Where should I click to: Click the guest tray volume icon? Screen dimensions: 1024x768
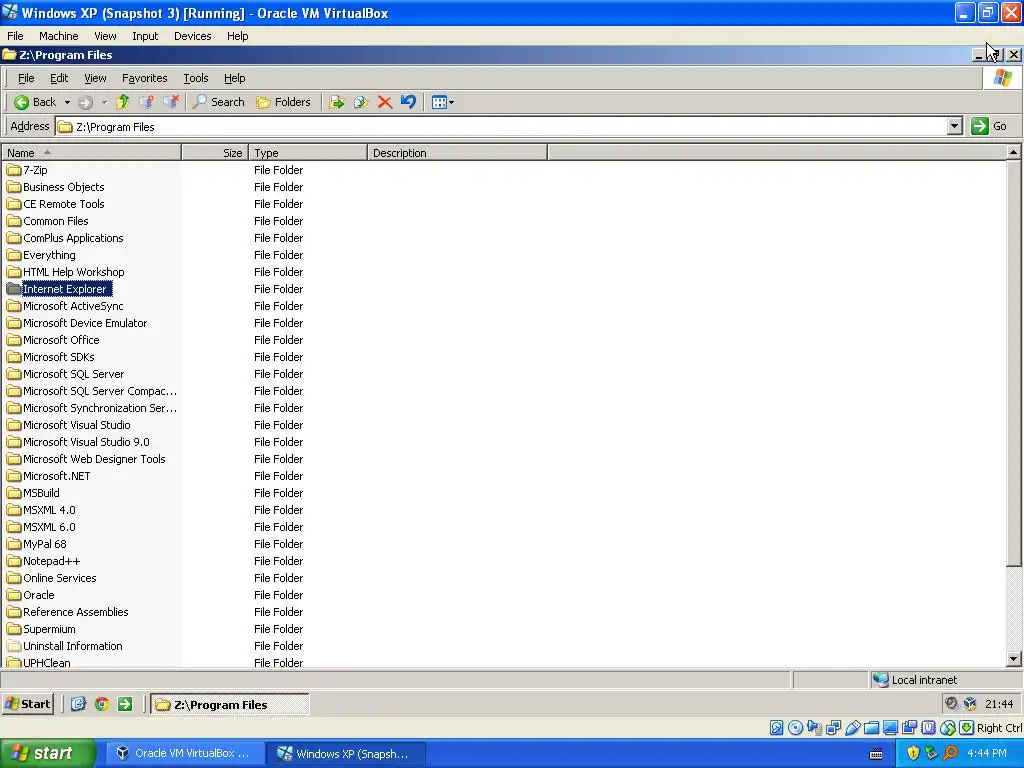(952, 703)
